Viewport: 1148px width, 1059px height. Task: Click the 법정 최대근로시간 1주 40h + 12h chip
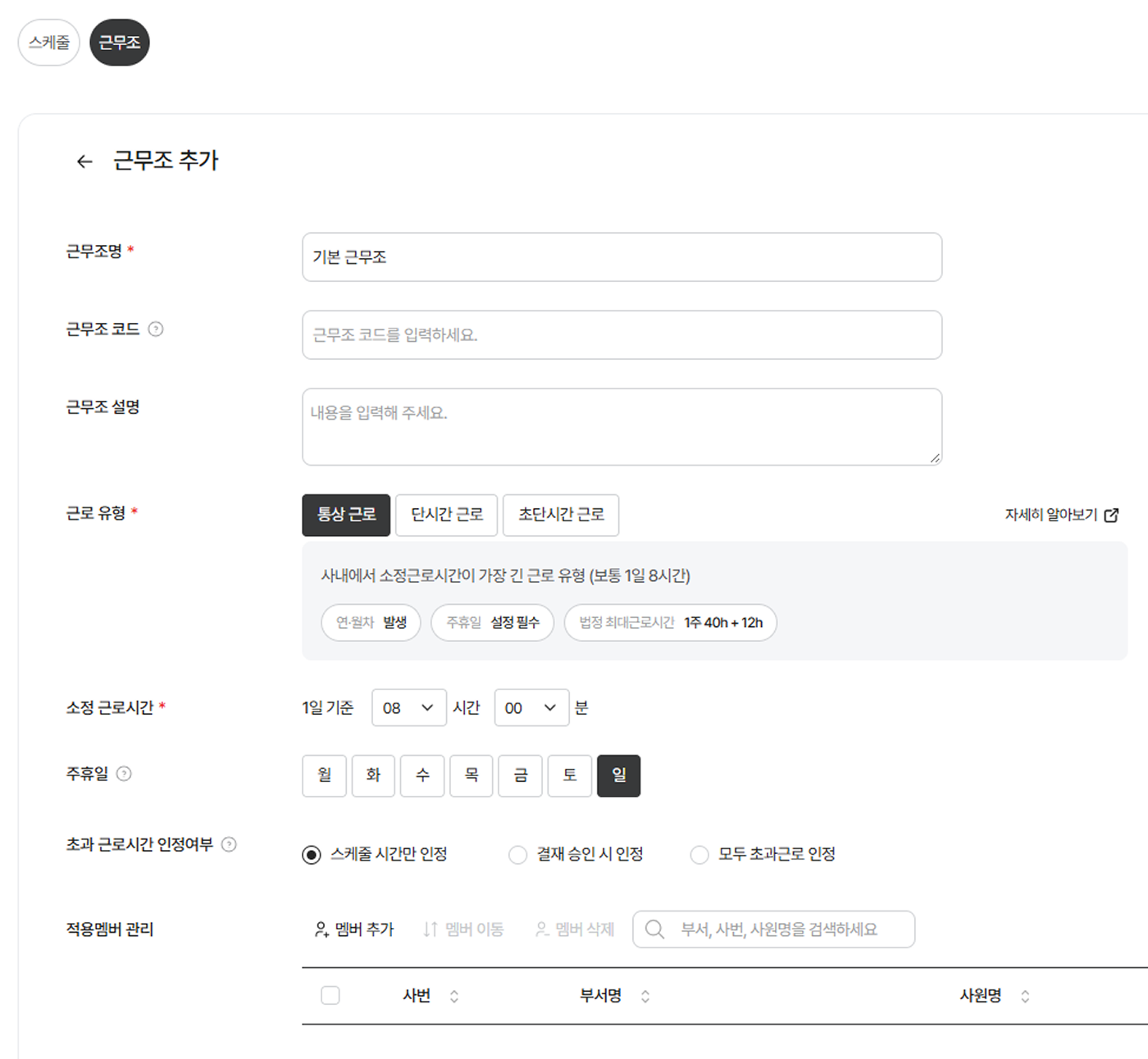point(671,623)
